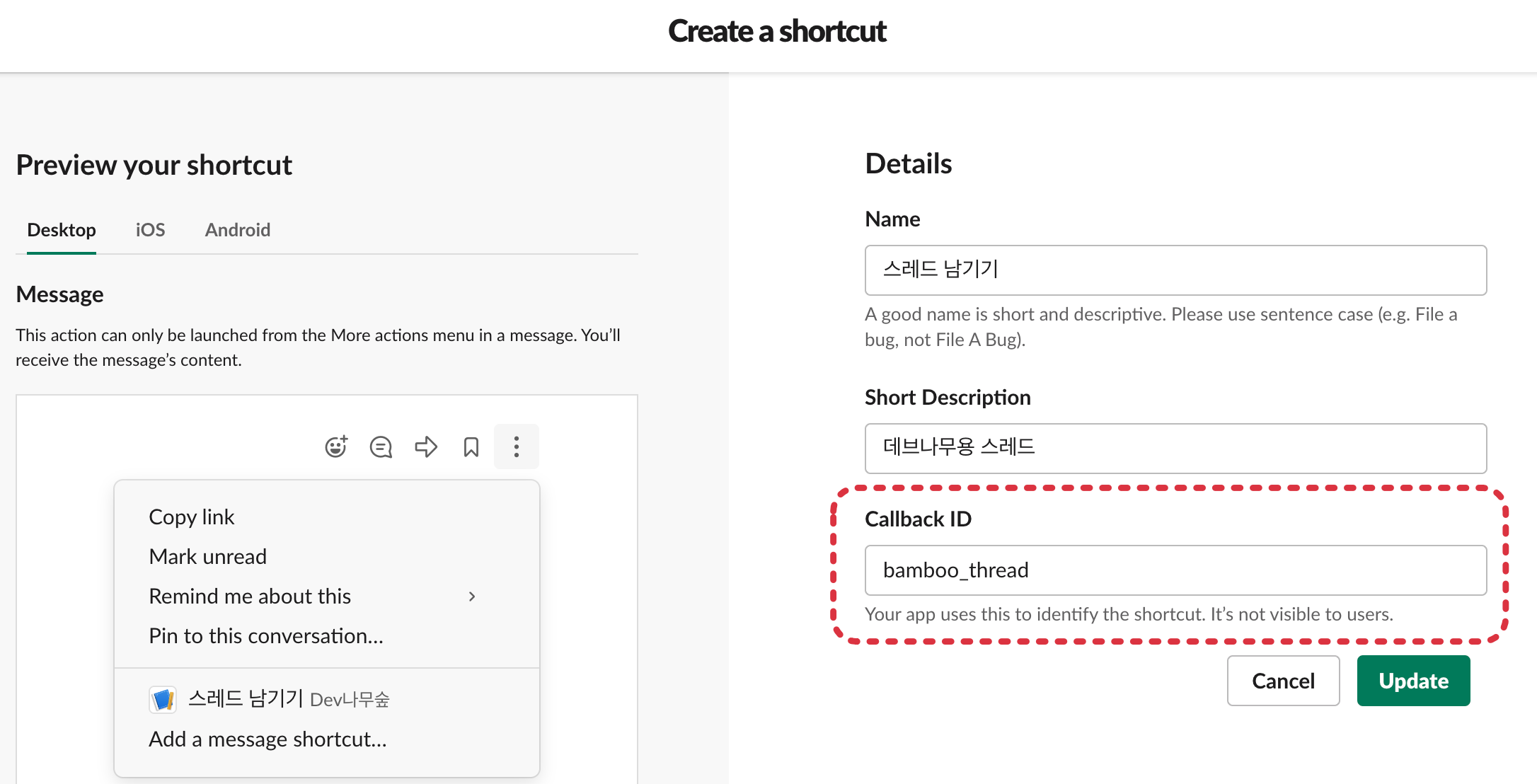
Task: Expand the Remind me about this submenu arrow
Action: [472, 596]
